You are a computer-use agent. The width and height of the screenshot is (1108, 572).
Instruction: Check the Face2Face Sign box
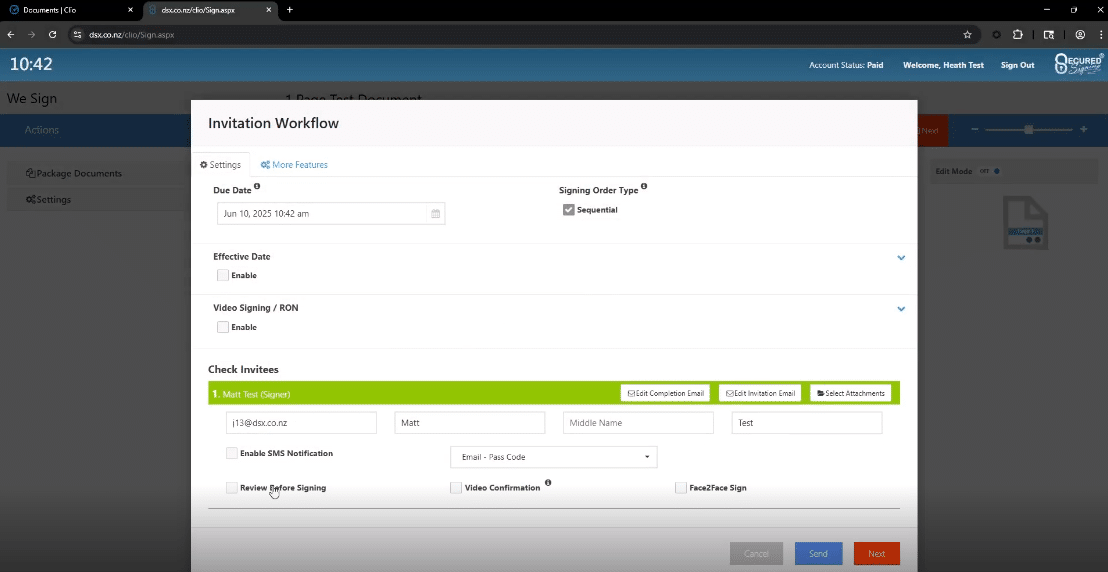click(x=680, y=488)
